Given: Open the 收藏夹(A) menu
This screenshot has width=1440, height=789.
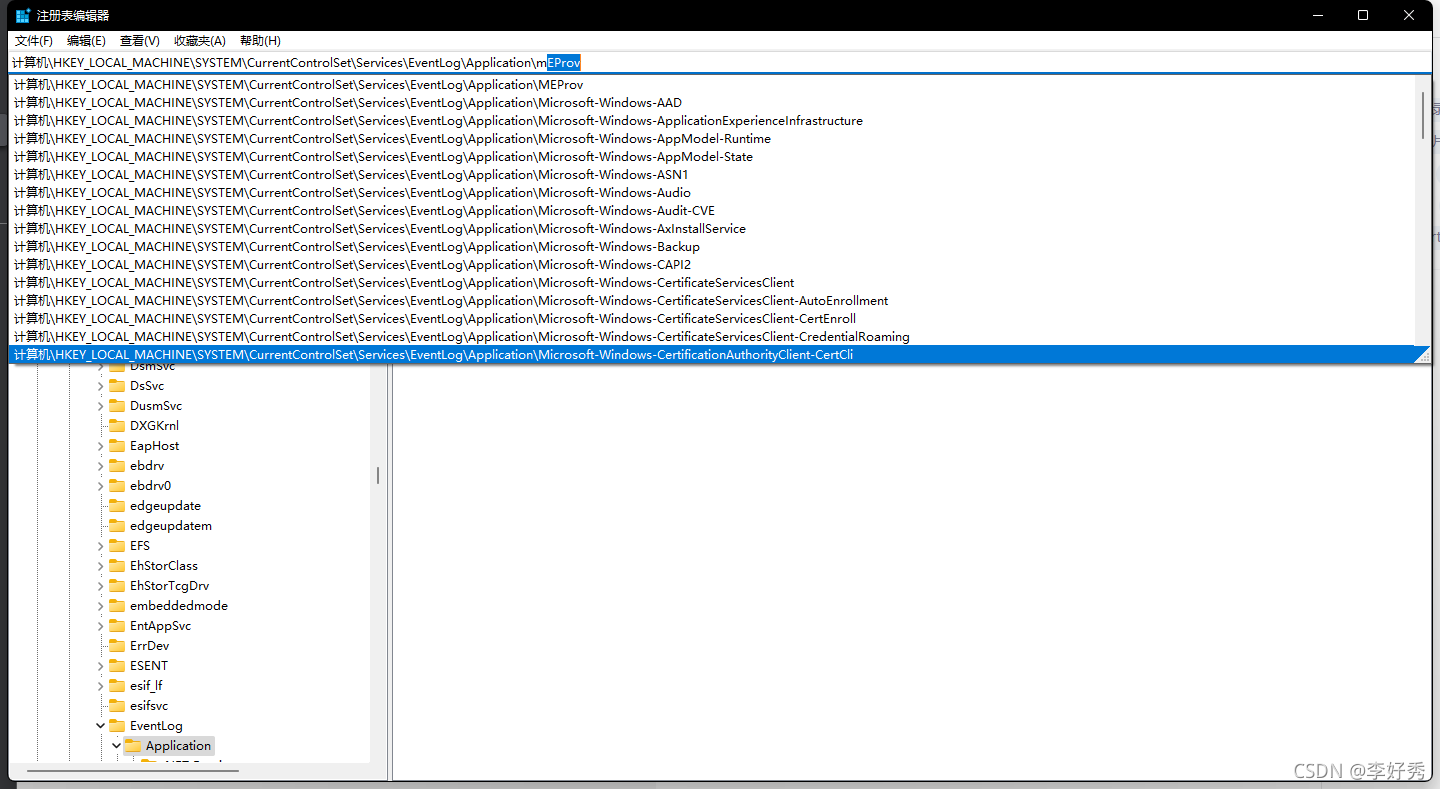Looking at the screenshot, I should (x=200, y=41).
